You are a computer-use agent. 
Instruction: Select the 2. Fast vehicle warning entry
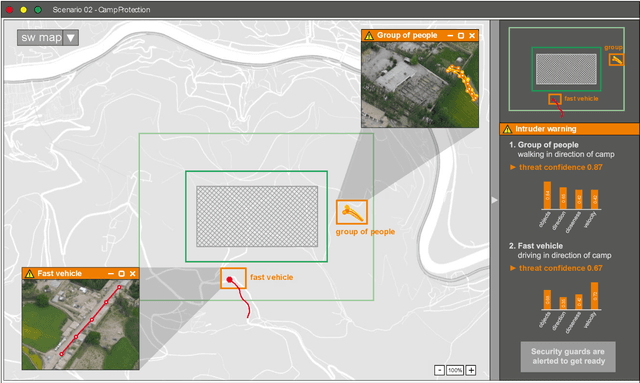560,250
